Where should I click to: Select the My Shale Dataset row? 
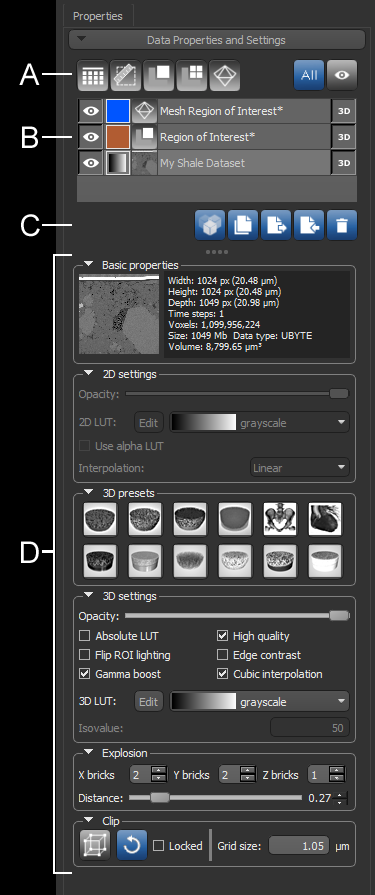pos(217,163)
